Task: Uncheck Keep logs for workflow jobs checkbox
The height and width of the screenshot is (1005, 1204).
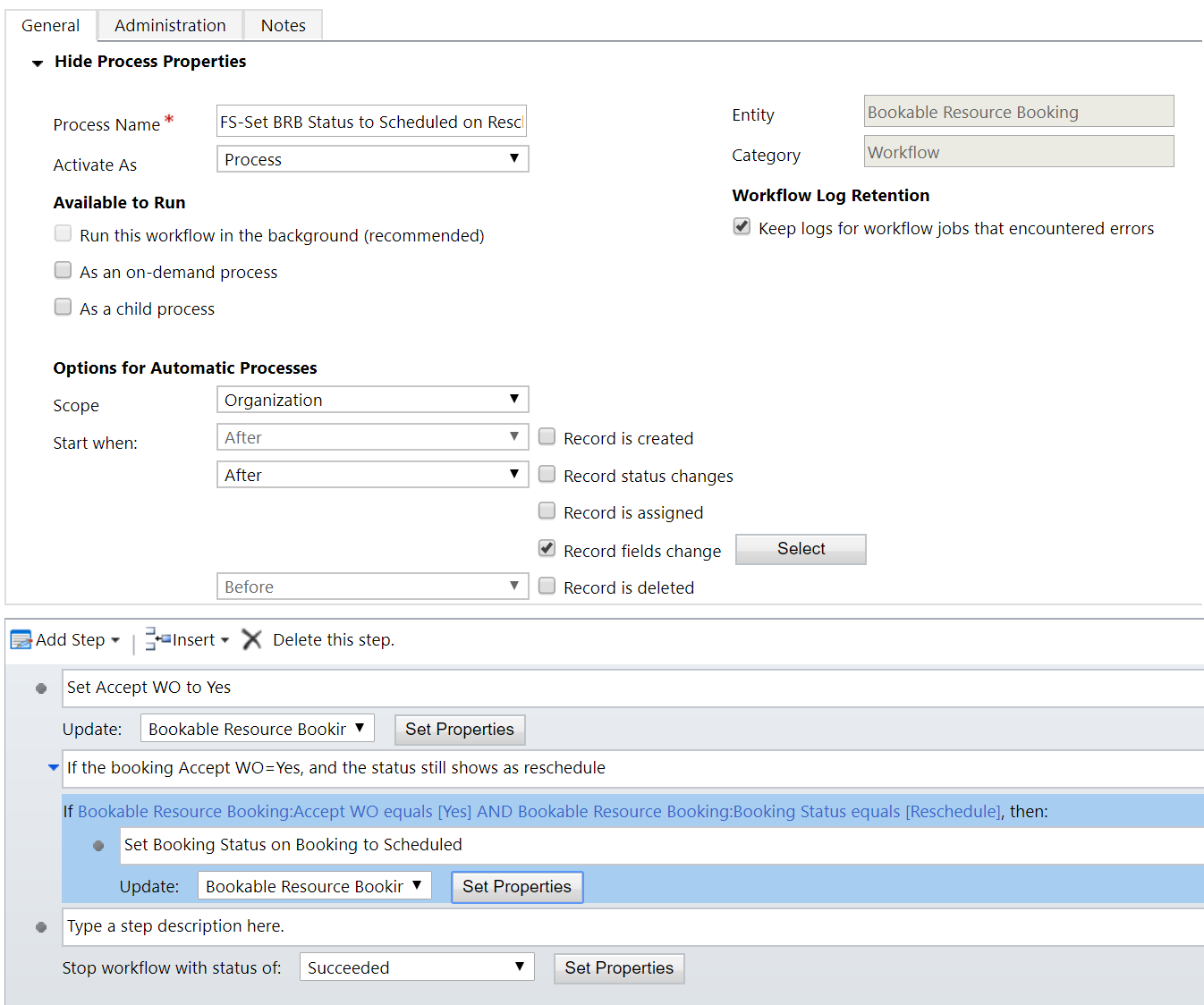Action: coord(742,226)
